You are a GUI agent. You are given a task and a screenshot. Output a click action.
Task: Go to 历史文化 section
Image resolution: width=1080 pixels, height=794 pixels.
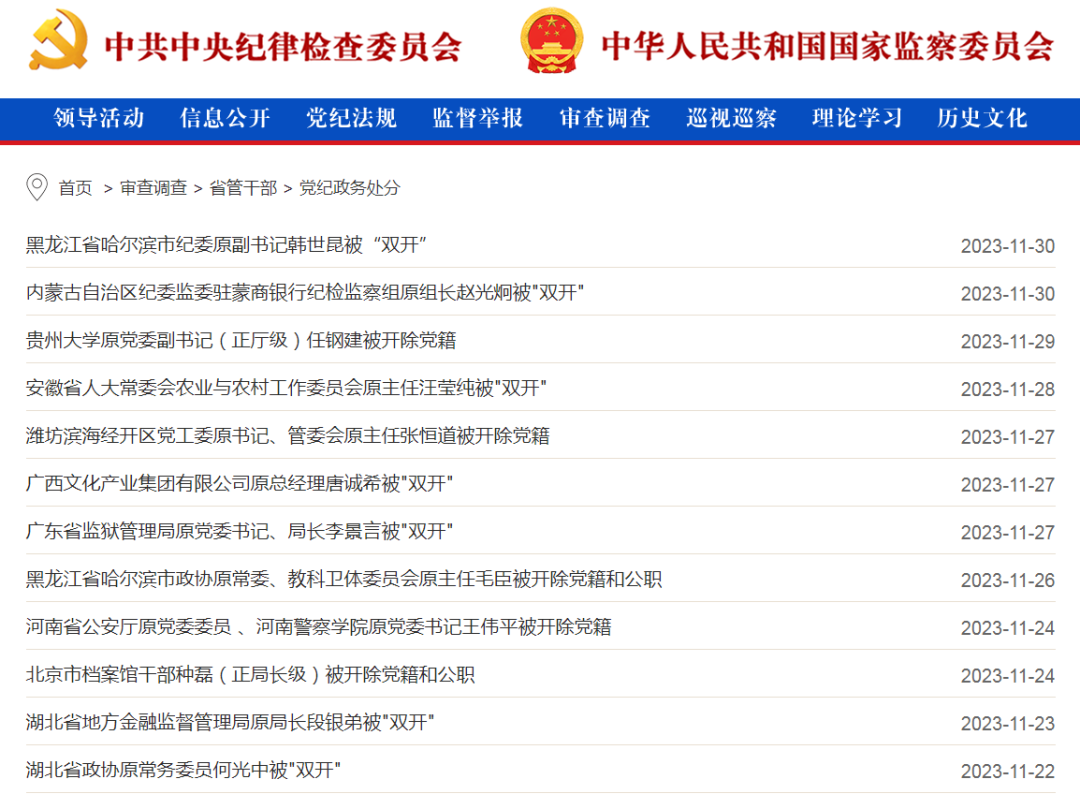[x=982, y=118]
